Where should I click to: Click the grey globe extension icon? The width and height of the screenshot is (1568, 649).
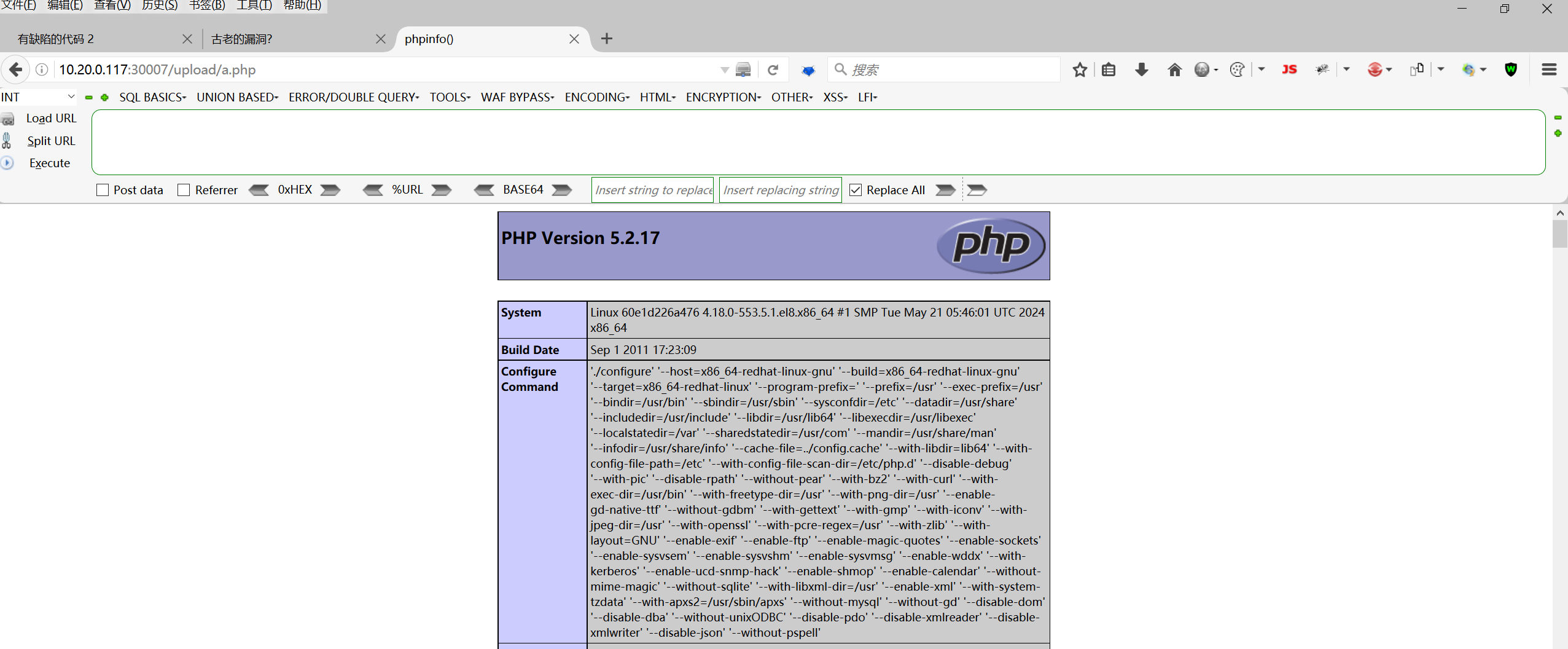tap(1202, 69)
